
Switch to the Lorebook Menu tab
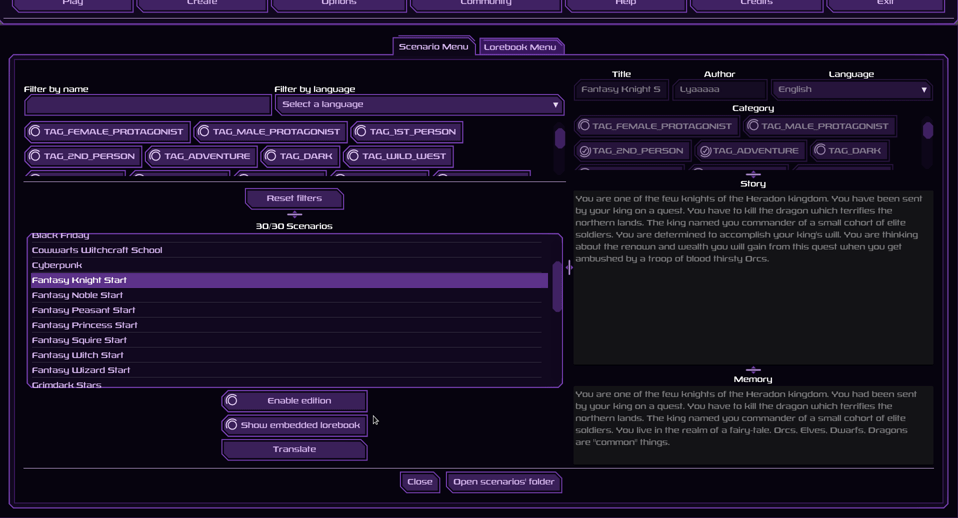(x=520, y=47)
